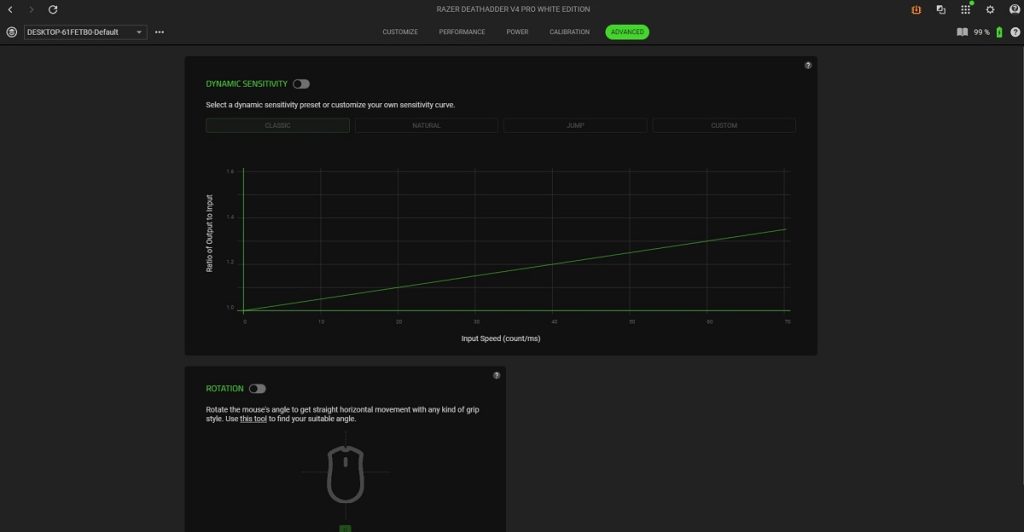Open the three-dot profile options menu
This screenshot has height=532, width=1024.
tap(159, 32)
